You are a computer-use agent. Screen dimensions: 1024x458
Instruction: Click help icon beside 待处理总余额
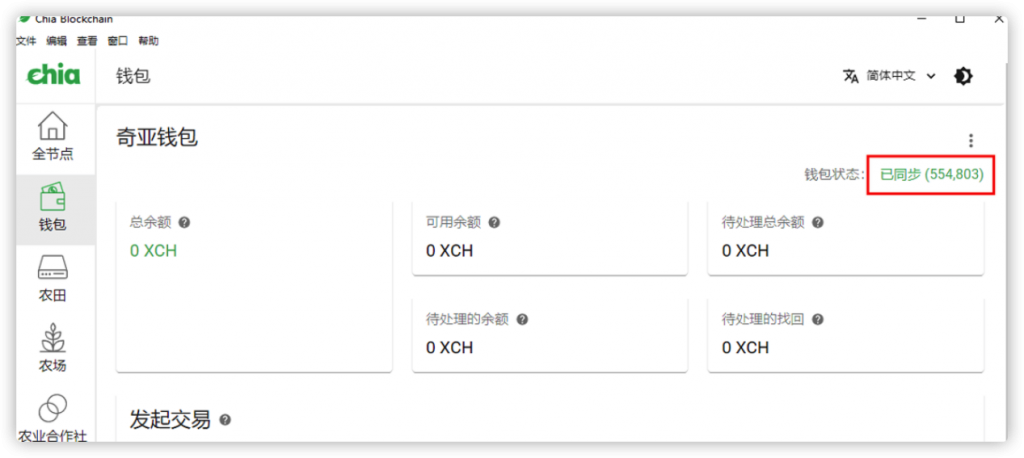tap(818, 223)
